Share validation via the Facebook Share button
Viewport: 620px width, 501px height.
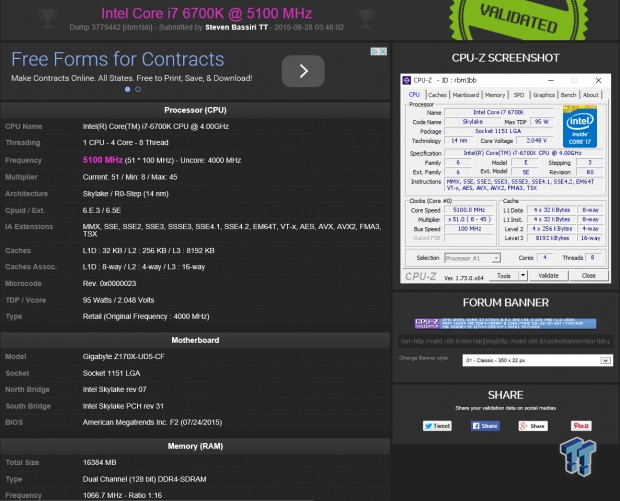click(x=485, y=426)
